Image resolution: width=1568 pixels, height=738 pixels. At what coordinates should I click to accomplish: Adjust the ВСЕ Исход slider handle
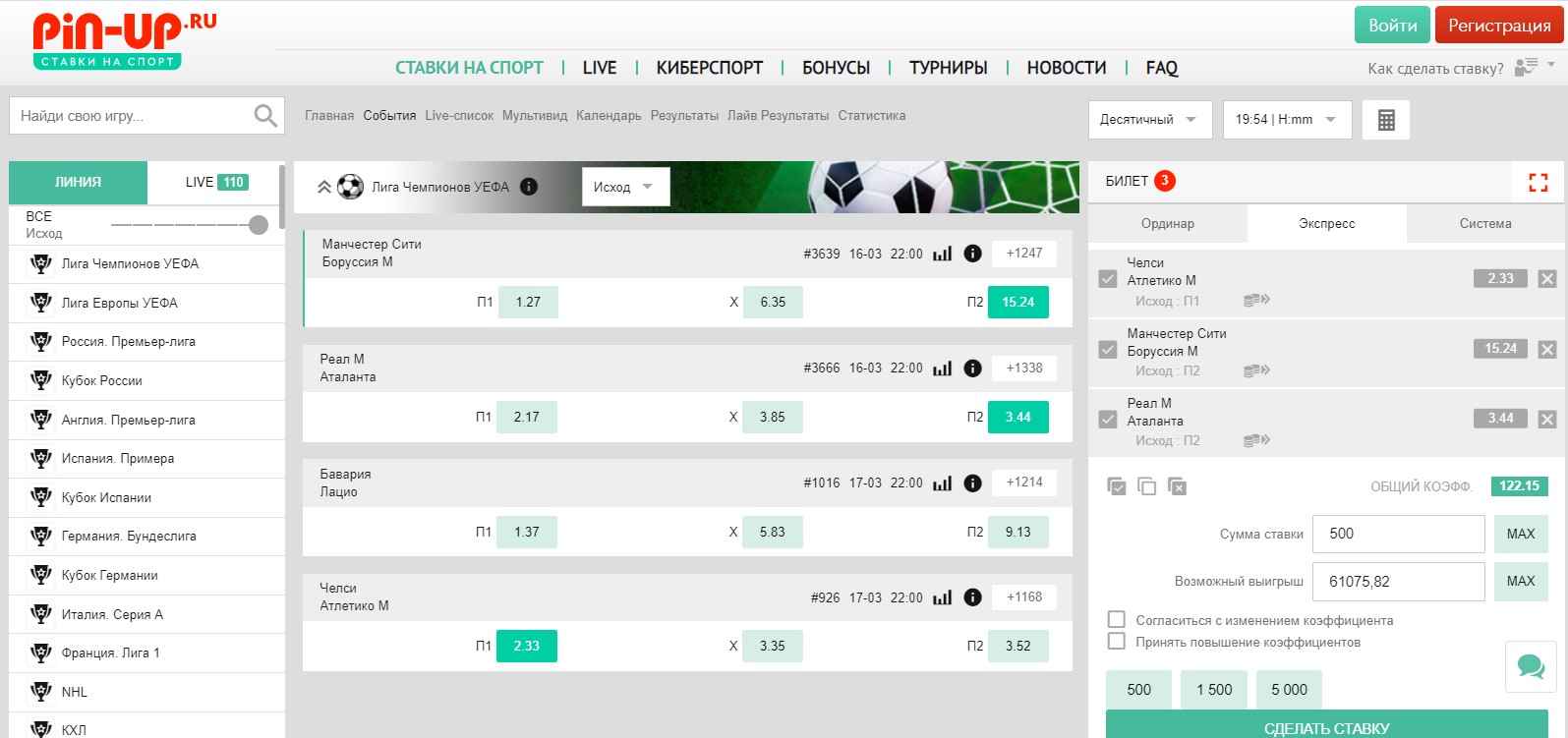point(259,225)
